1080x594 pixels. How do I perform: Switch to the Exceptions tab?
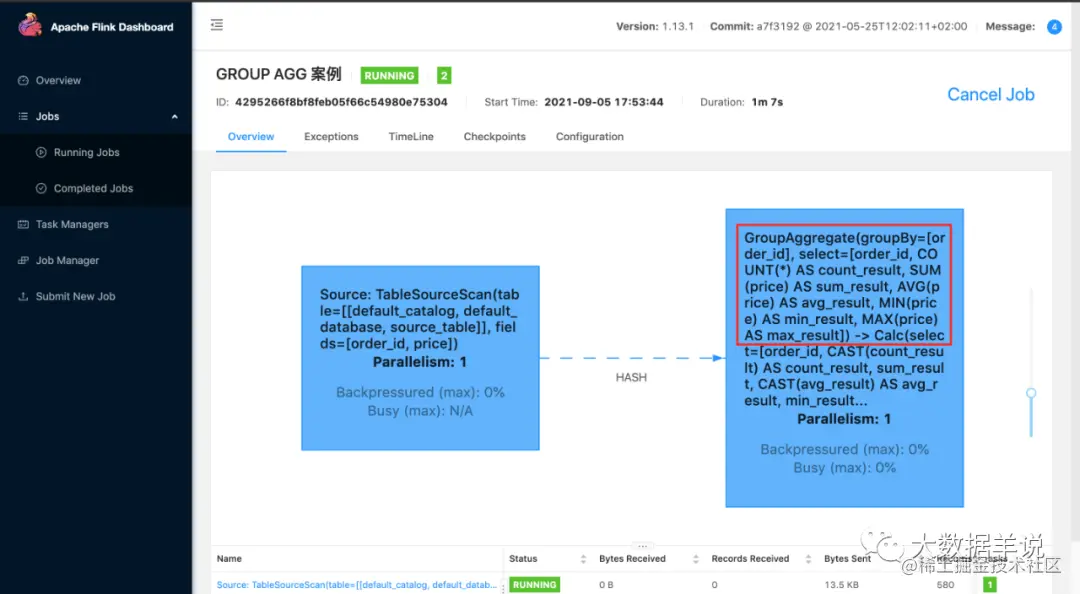(x=331, y=136)
